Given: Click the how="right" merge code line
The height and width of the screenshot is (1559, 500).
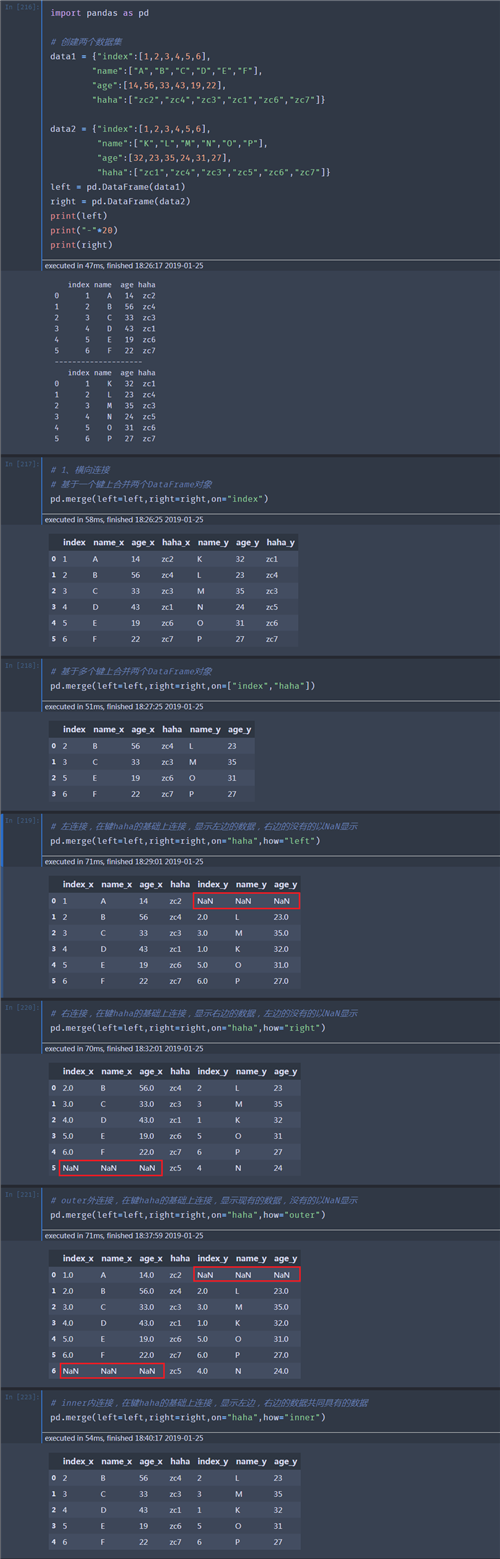Looking at the screenshot, I should click(x=188, y=1027).
